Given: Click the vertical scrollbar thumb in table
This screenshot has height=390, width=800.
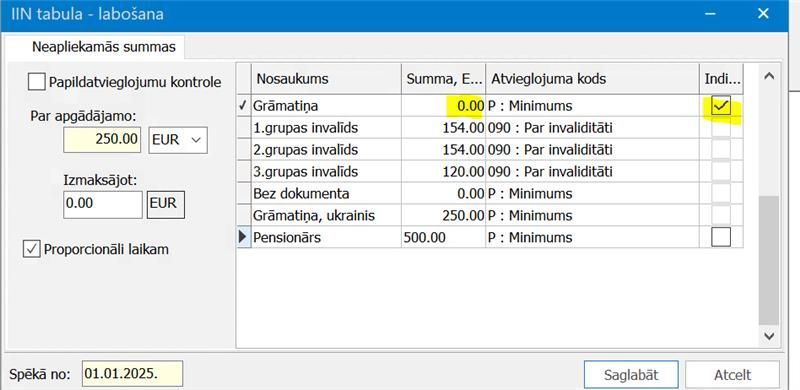Looking at the screenshot, I should pos(769,260).
